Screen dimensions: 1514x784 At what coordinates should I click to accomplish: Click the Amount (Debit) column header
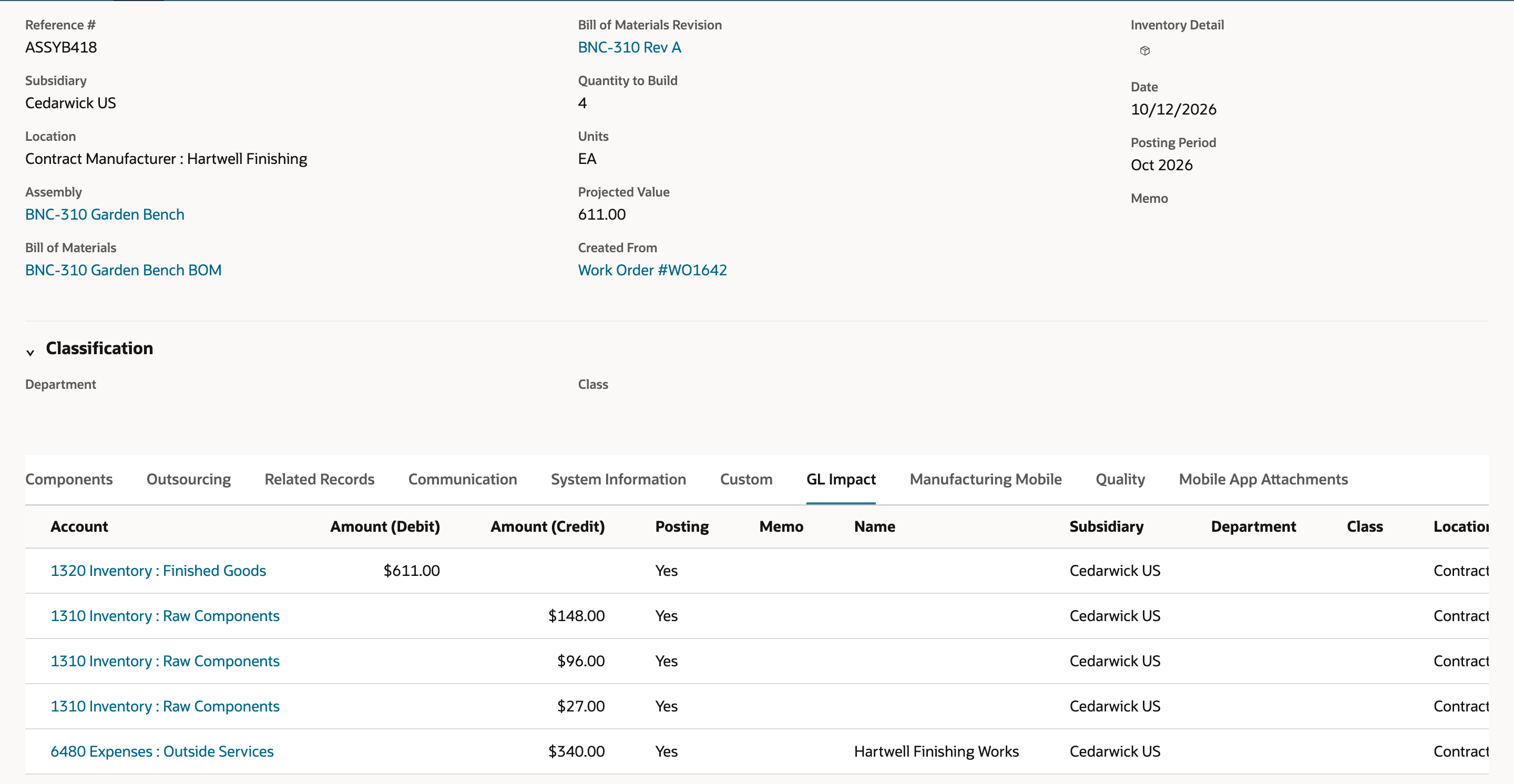tap(385, 526)
